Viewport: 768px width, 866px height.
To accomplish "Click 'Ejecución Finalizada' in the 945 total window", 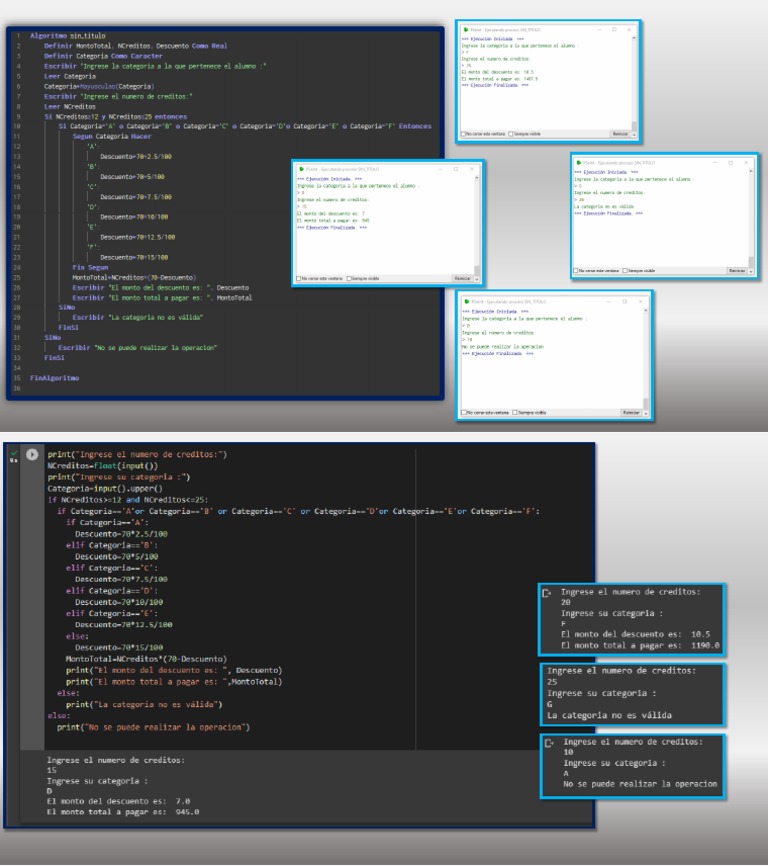I will point(332,228).
